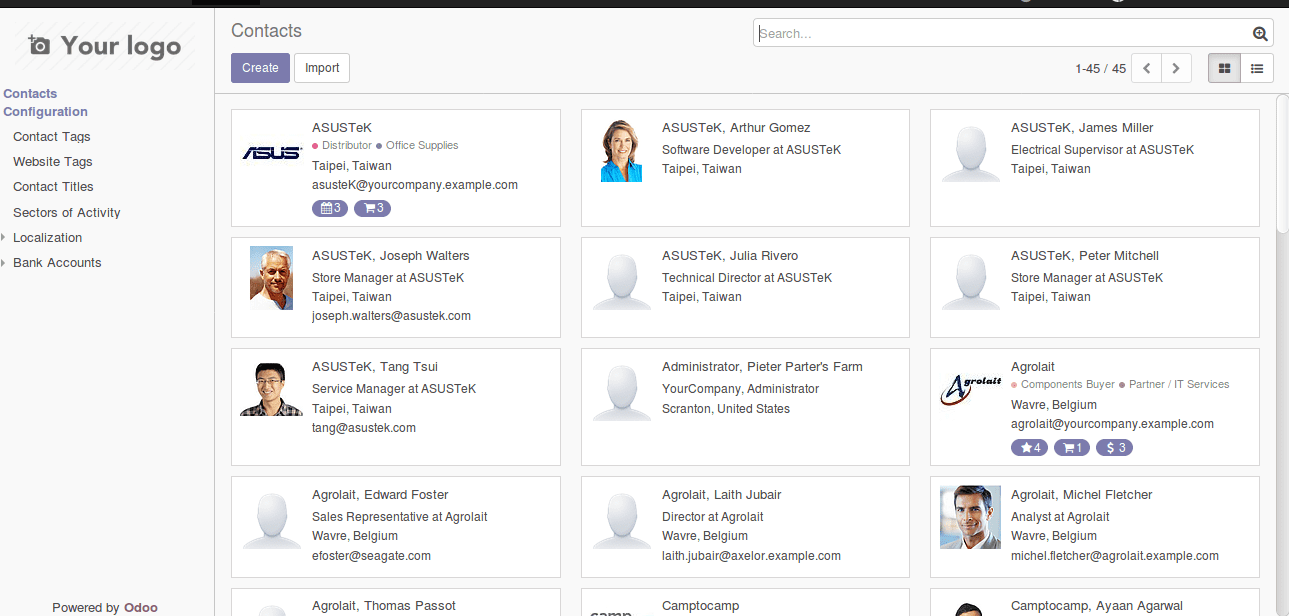Open Agrolait, Michel Fletcher contact name
Viewport: 1289px width, 616px height.
(x=1082, y=495)
